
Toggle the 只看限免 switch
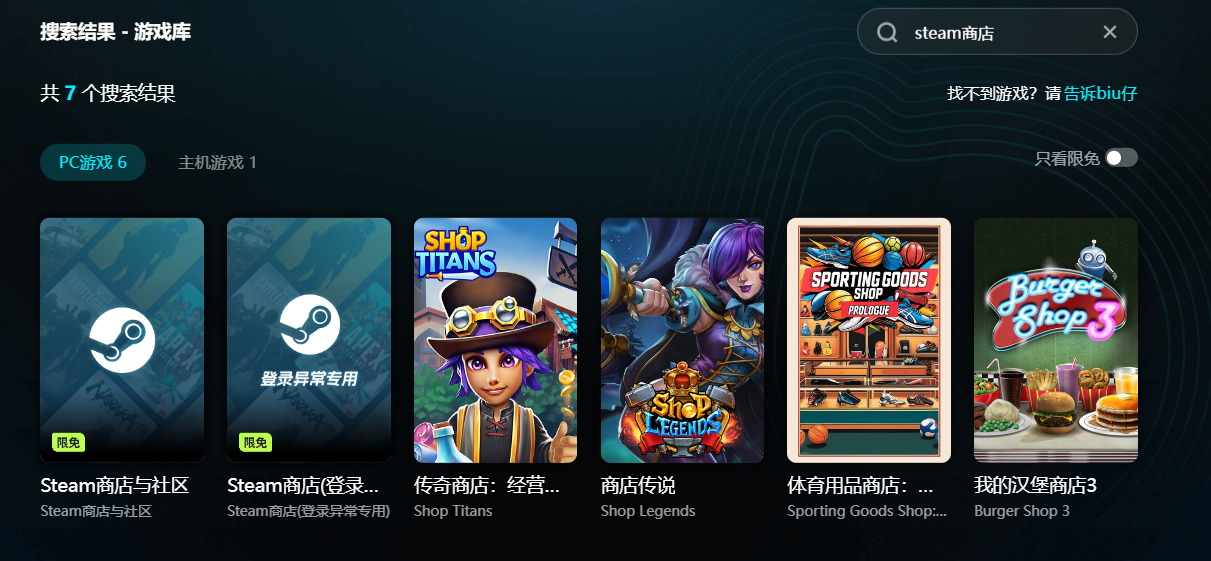(1121, 158)
